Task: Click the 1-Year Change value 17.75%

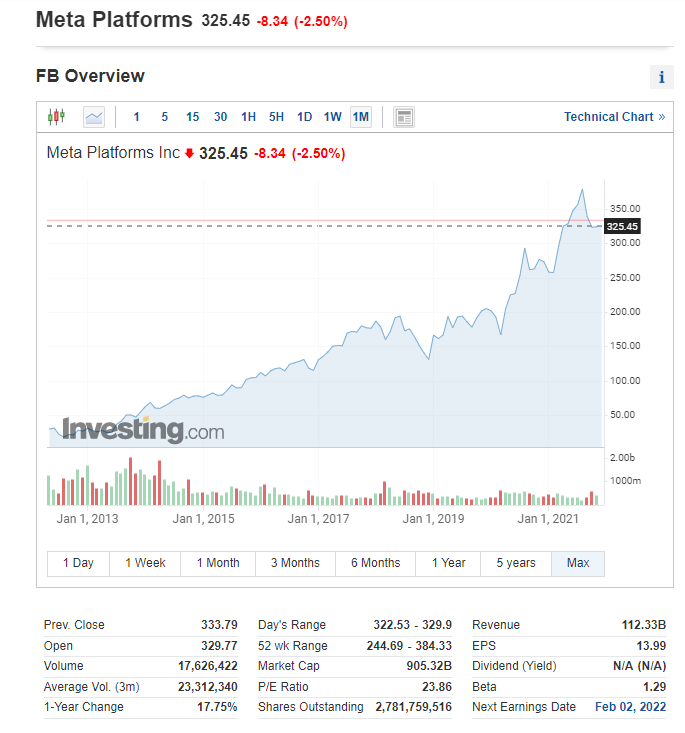Action: tap(217, 707)
